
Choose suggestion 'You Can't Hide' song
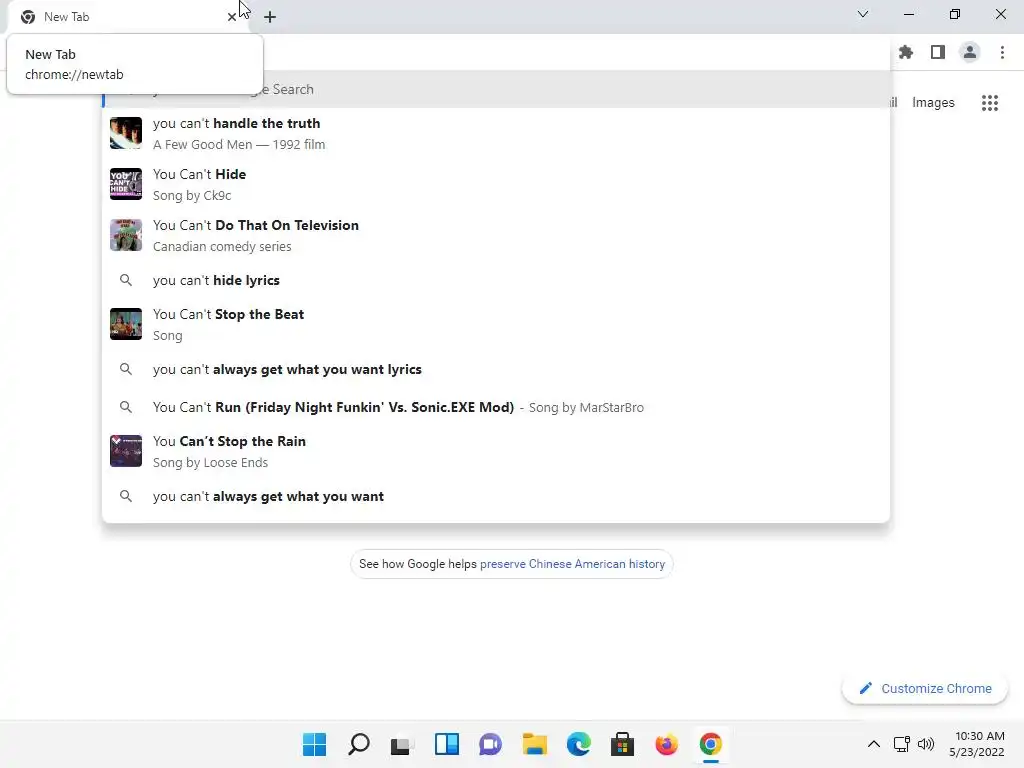click(496, 184)
